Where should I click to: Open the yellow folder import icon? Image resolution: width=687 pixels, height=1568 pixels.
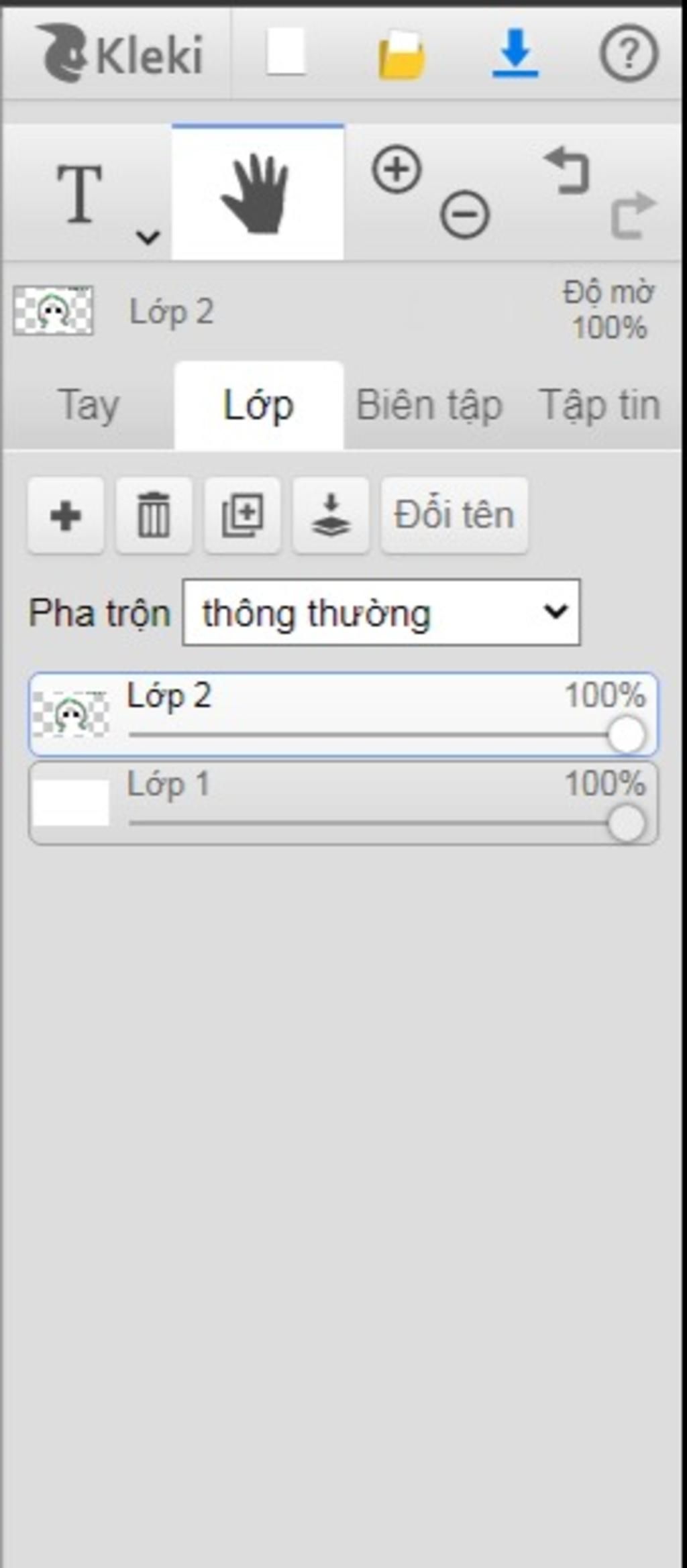[x=401, y=54]
